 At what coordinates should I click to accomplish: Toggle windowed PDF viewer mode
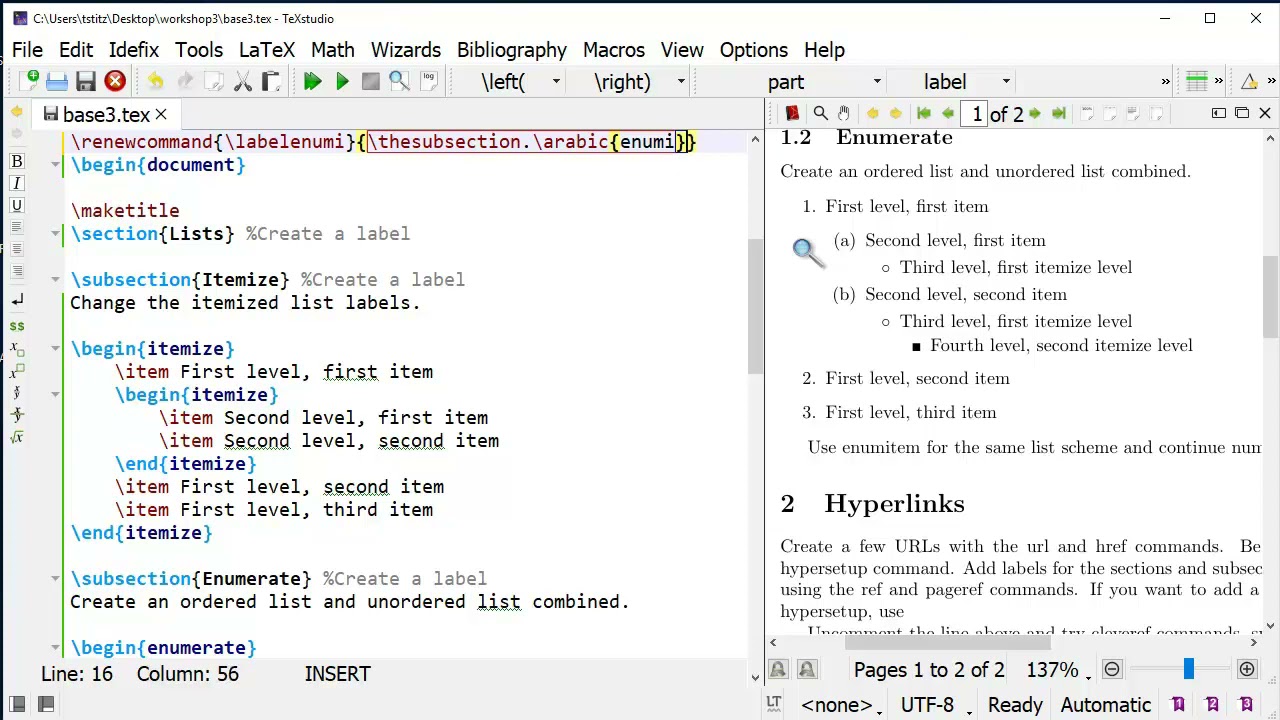click(x=1242, y=114)
